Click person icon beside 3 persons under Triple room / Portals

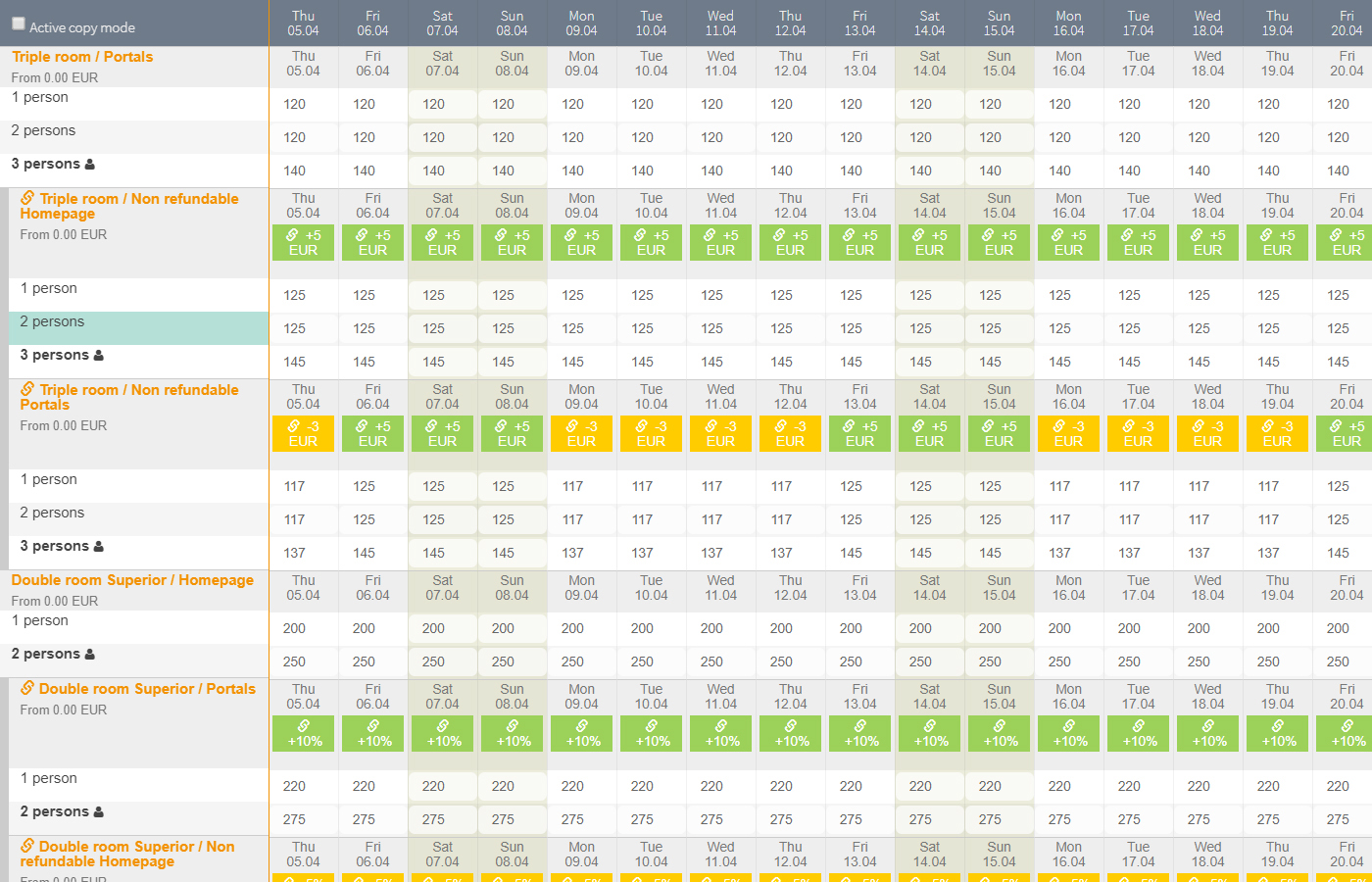click(90, 165)
